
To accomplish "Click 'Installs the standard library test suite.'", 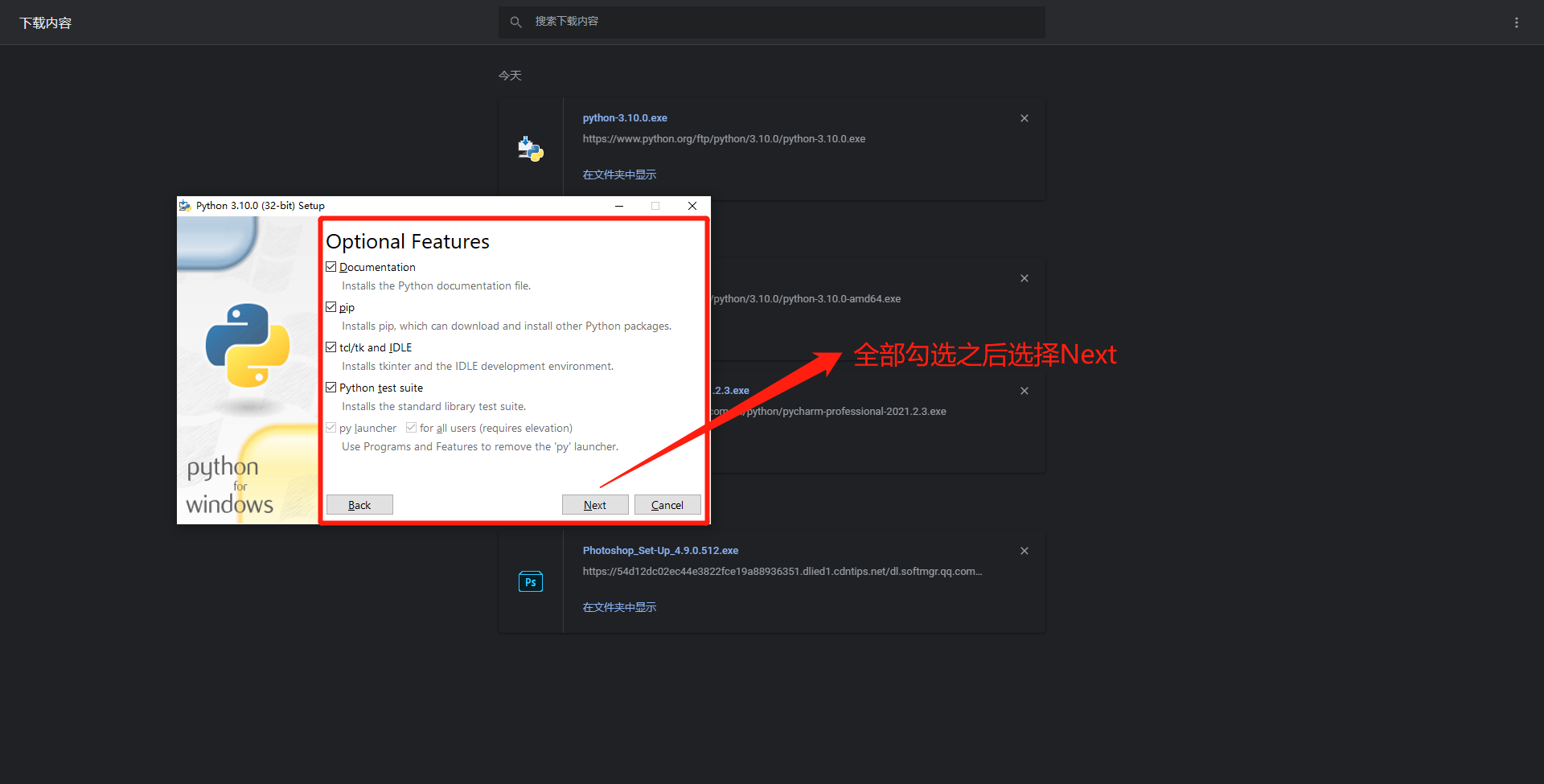I will point(433,407).
